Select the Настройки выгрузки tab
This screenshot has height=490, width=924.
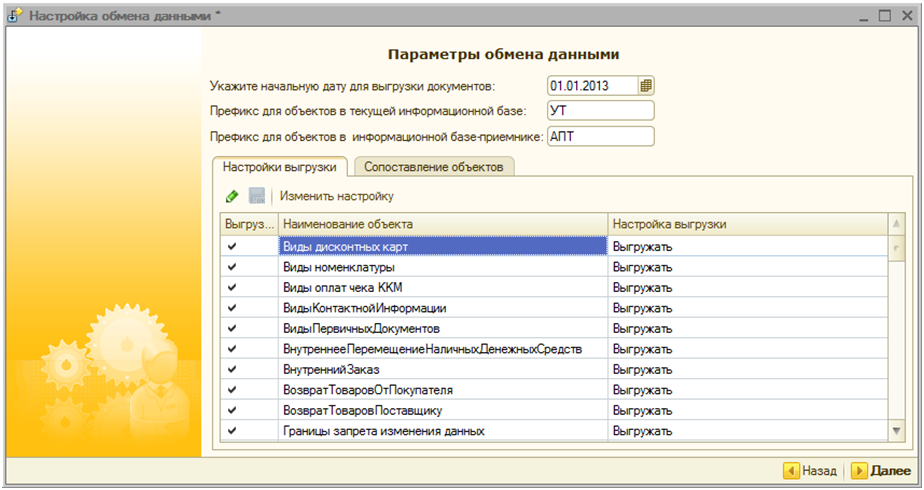click(279, 167)
